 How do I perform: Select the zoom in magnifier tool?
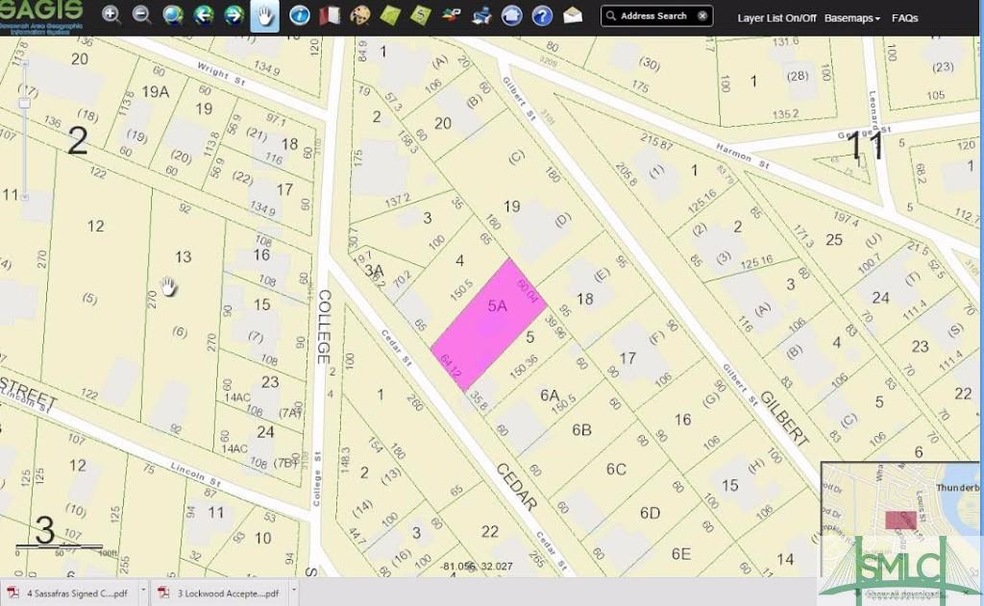pyautogui.click(x=111, y=15)
